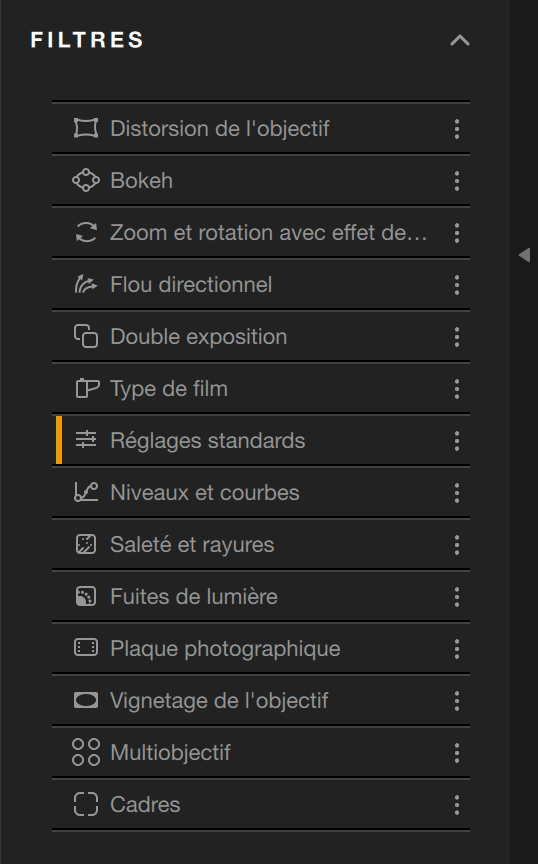Viewport: 538px width, 864px height.
Task: Click the Double exposition overlapping squares icon
Action: (86, 336)
